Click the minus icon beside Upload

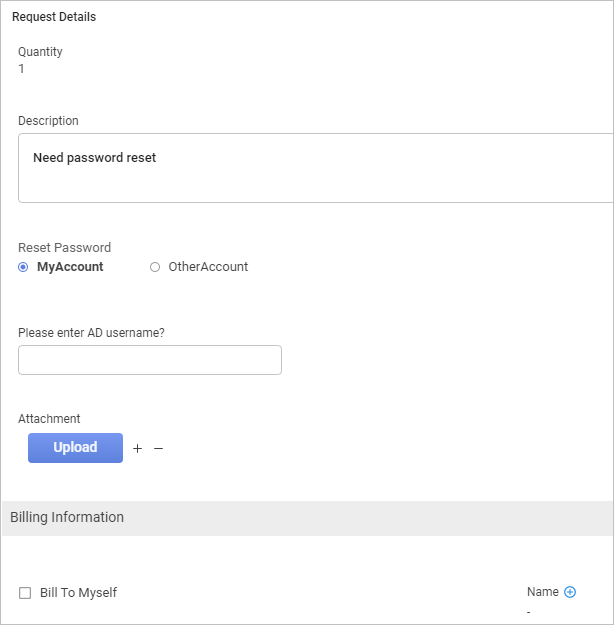158,449
